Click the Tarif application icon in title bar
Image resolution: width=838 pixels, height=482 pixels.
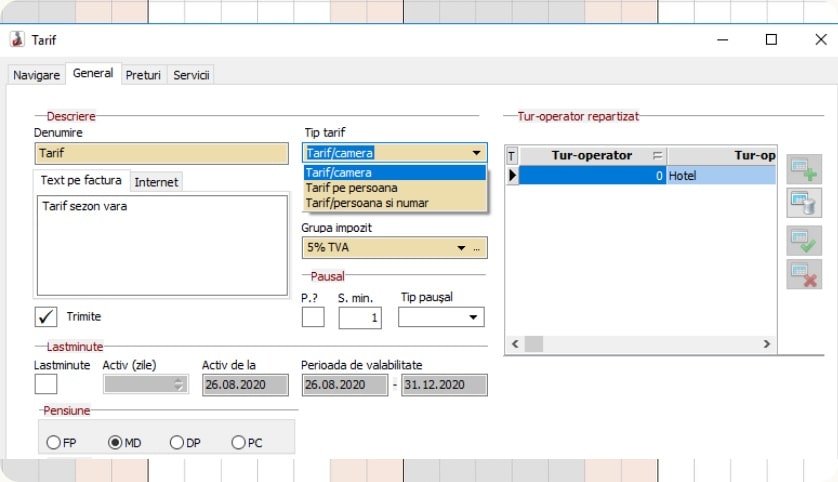point(18,40)
